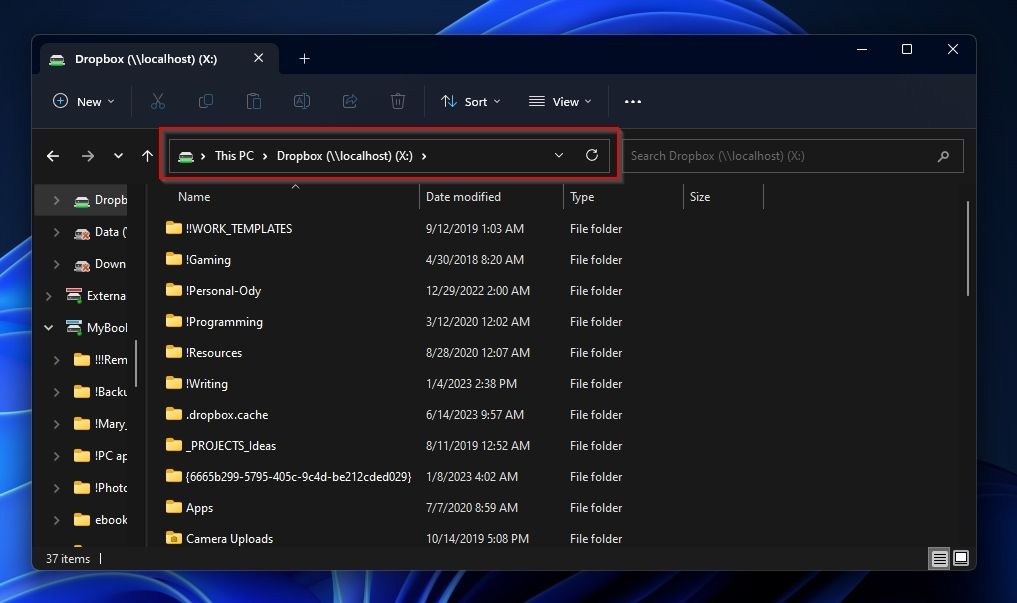
Task: Copy using the Copy toolbar icon
Action: pyautogui.click(x=206, y=101)
